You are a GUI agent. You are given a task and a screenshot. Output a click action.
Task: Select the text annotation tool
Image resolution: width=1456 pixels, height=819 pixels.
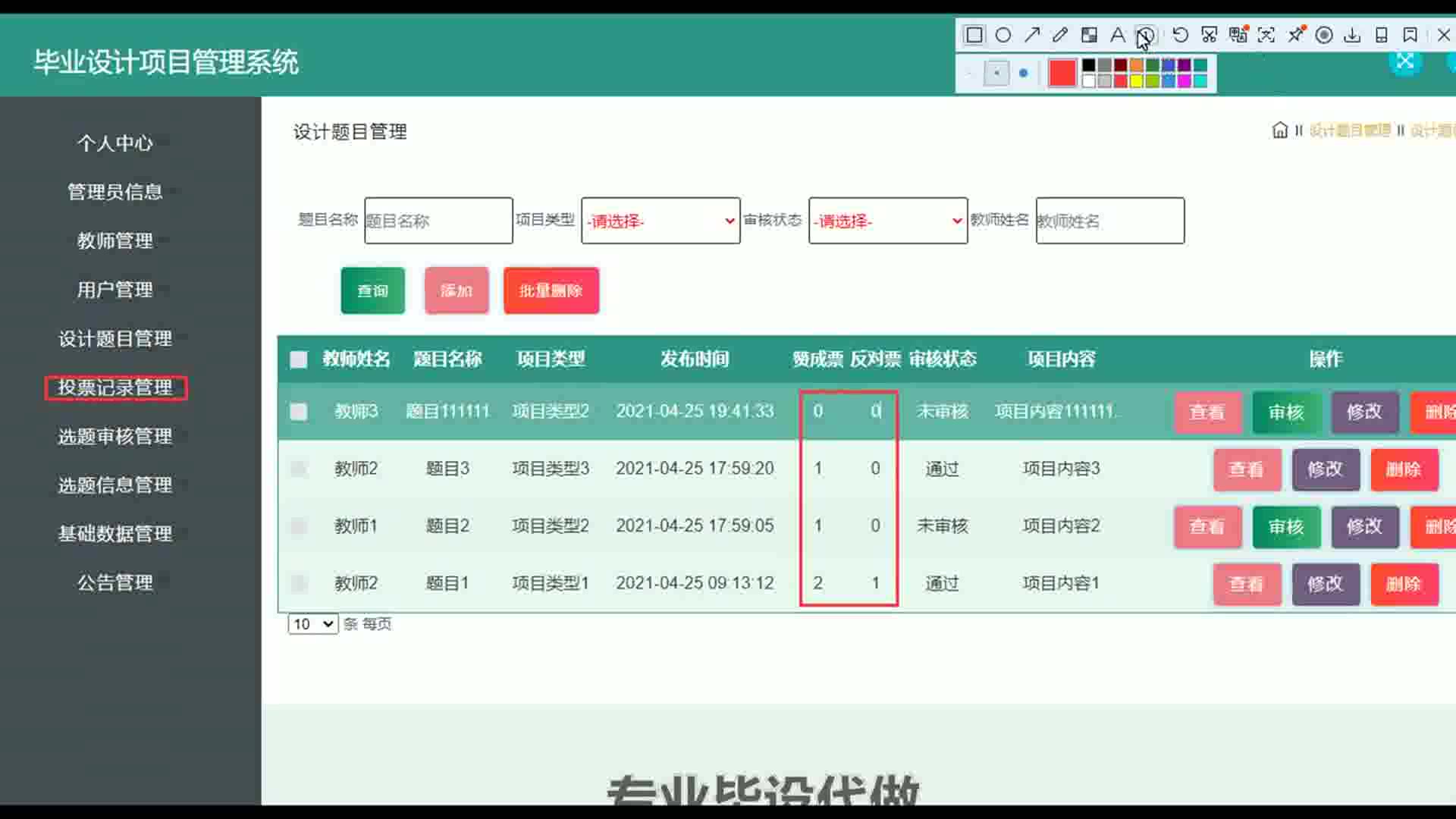1117,35
